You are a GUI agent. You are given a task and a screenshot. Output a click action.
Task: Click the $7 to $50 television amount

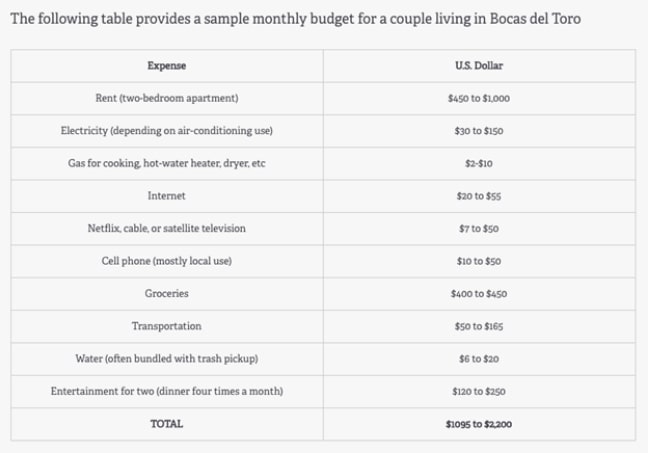[479, 229]
